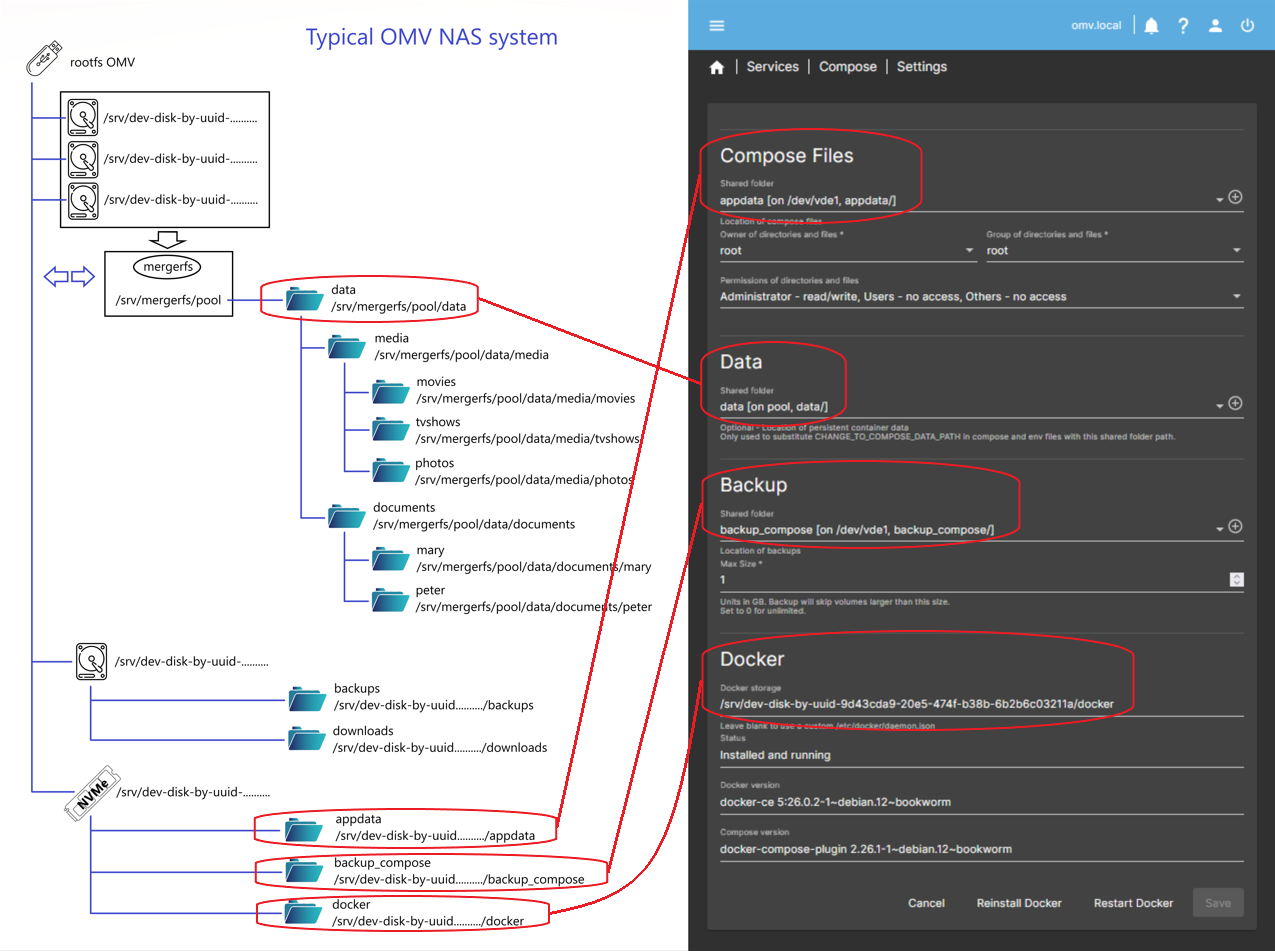The width and height of the screenshot is (1275, 951).
Task: Click the power icon in header
Action: click(1247, 26)
